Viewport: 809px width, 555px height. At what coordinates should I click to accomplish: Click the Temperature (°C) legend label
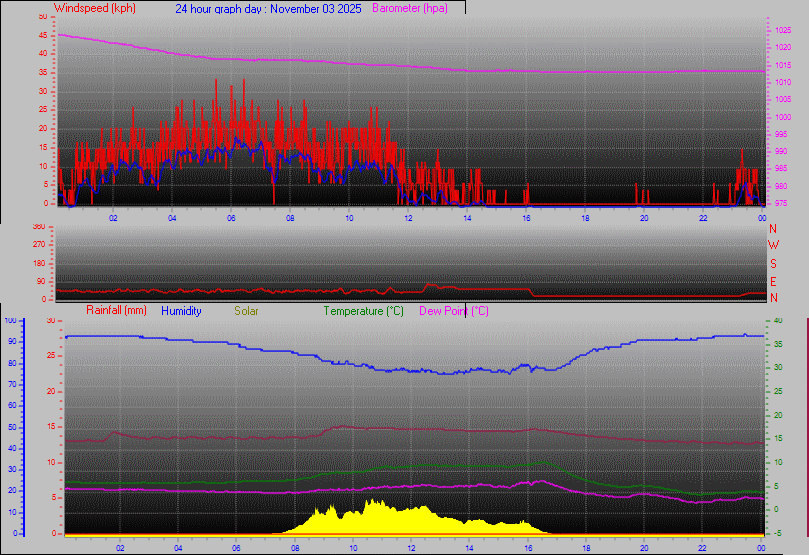click(x=363, y=311)
